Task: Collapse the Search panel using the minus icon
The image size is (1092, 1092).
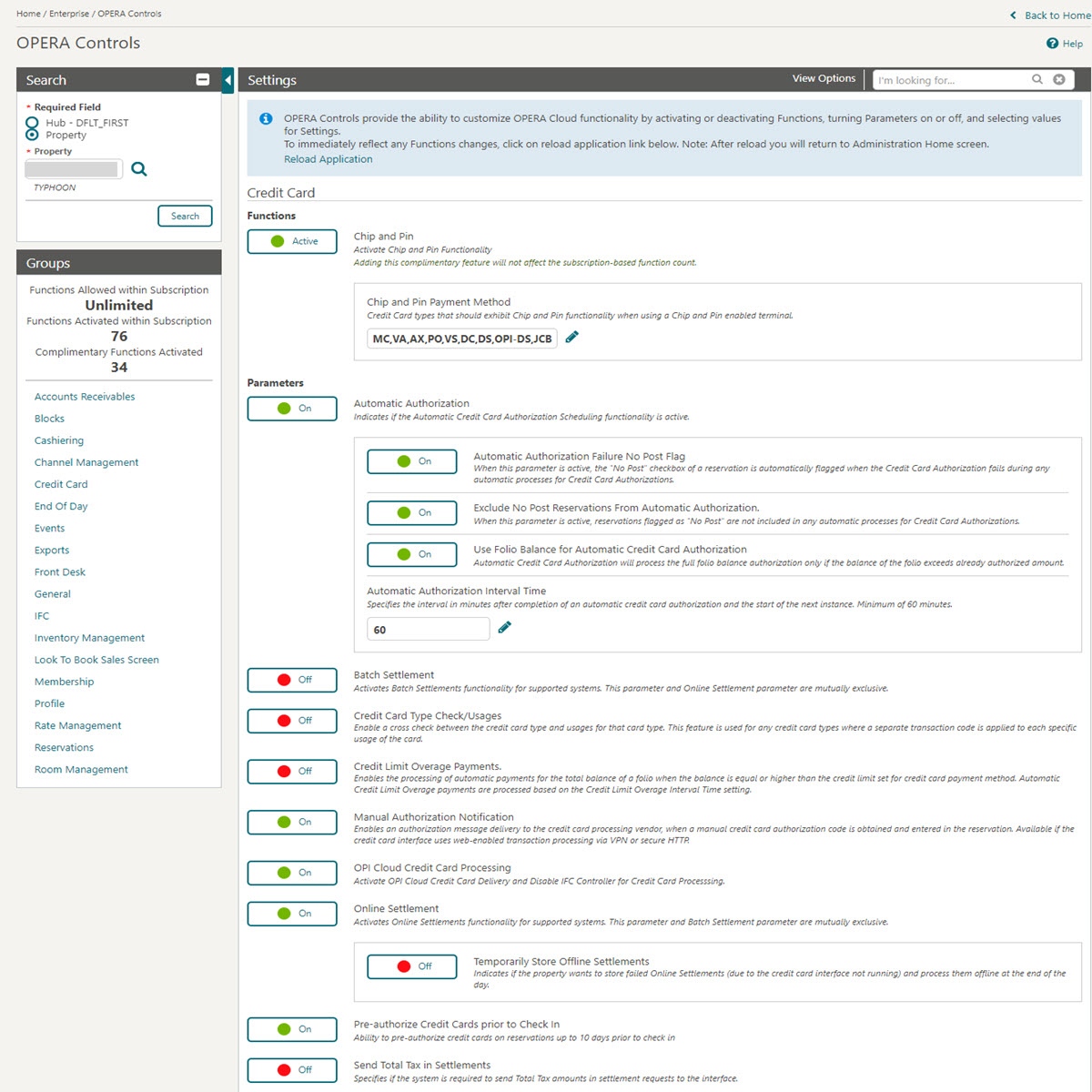Action: (x=202, y=79)
